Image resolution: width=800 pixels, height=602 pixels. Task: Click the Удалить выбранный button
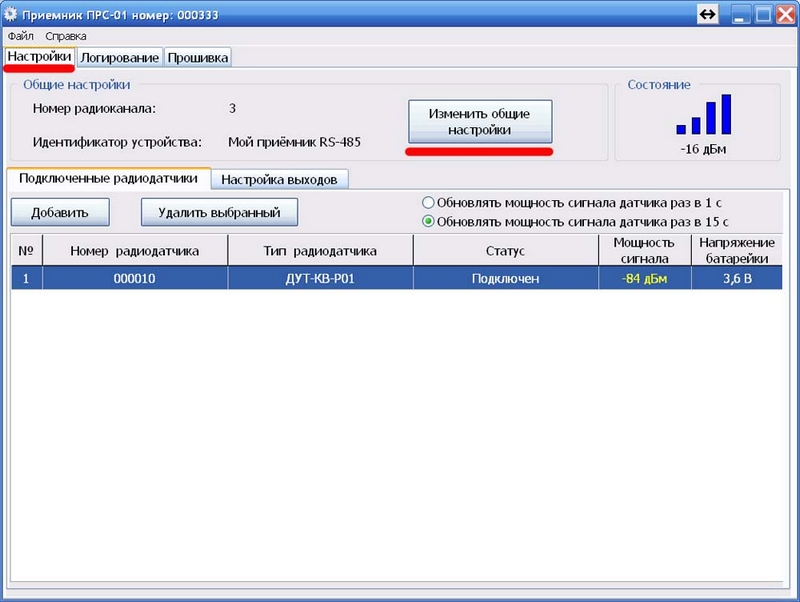point(219,212)
